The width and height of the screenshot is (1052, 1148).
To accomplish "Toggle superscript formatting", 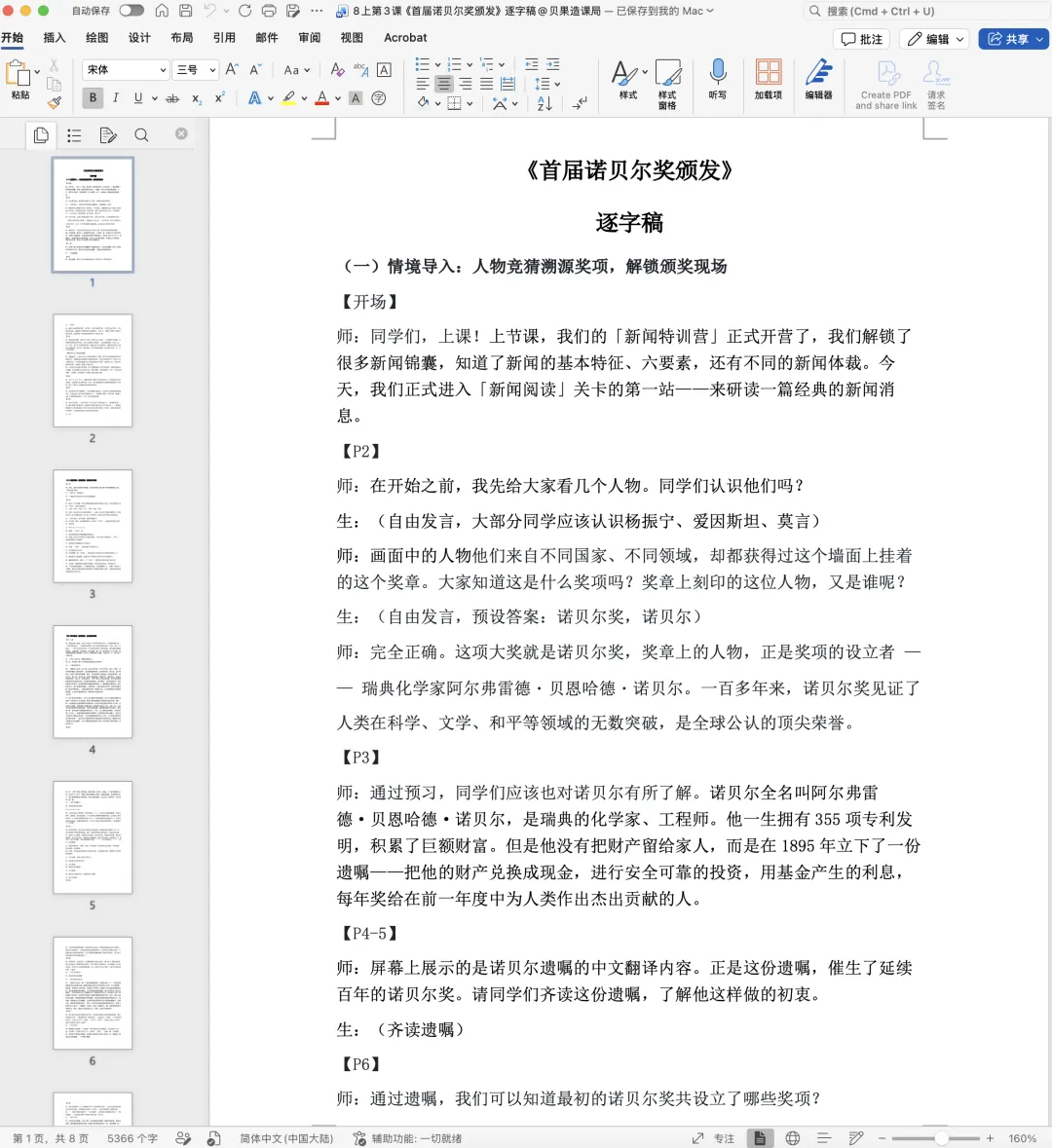I will [219, 98].
